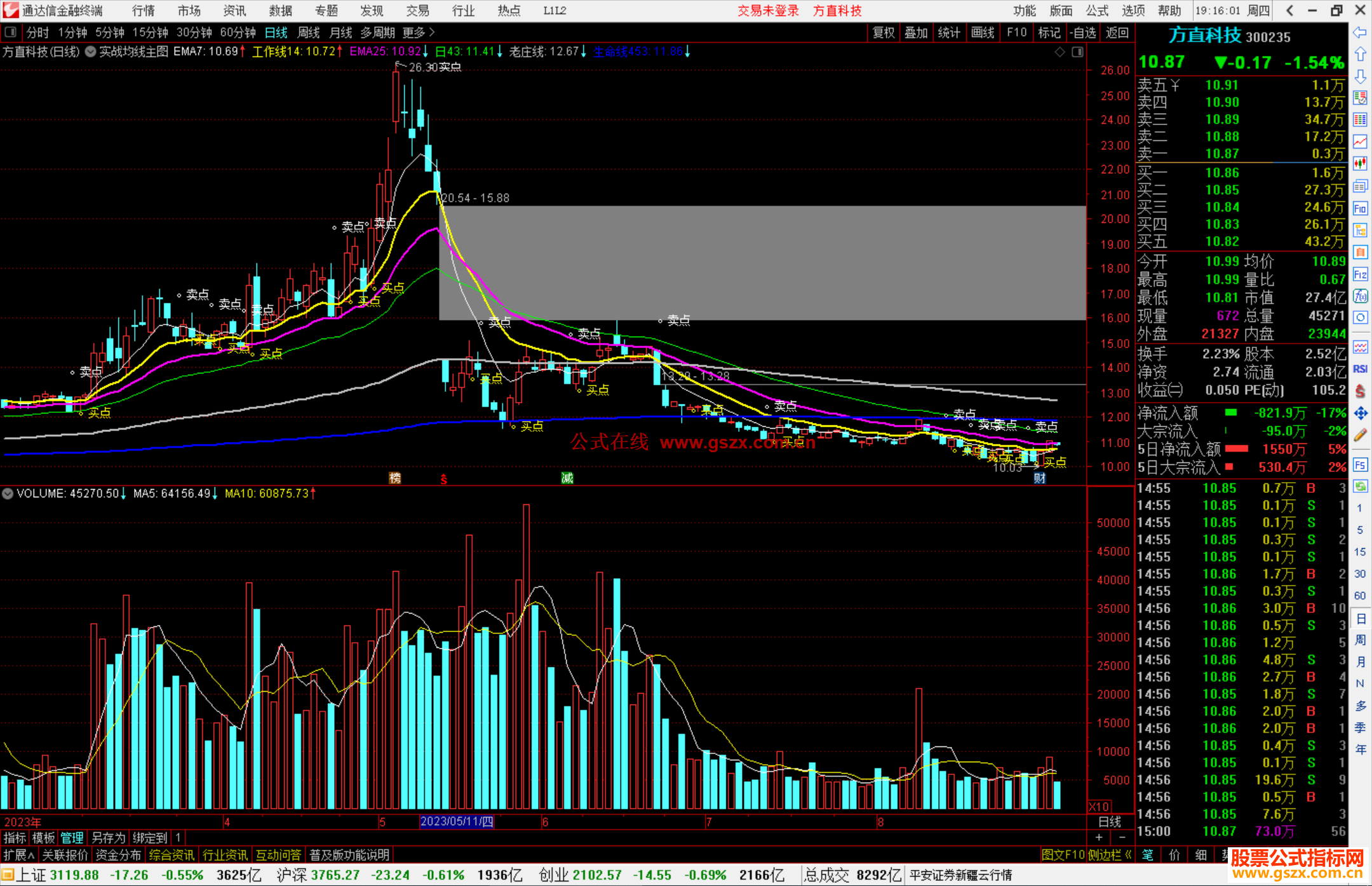The width and height of the screenshot is (1372, 886).
Task: Click the intraday line chart sidebar icon
Action: point(1360,142)
